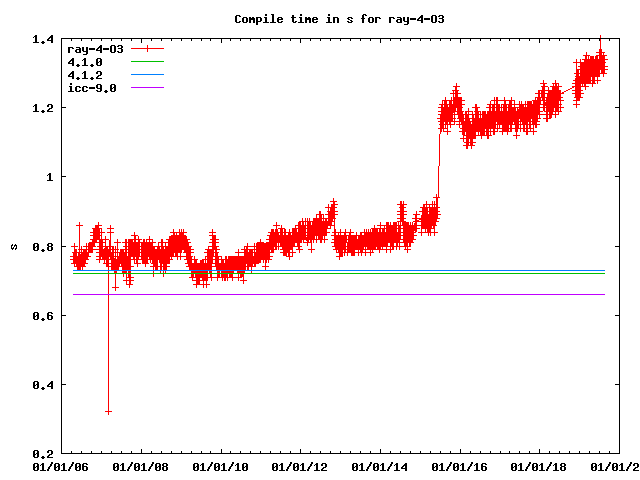The height and width of the screenshot is (480, 640).
Task: Click the red ray-4-03 legend line sample
Action: pyautogui.click(x=147, y=48)
